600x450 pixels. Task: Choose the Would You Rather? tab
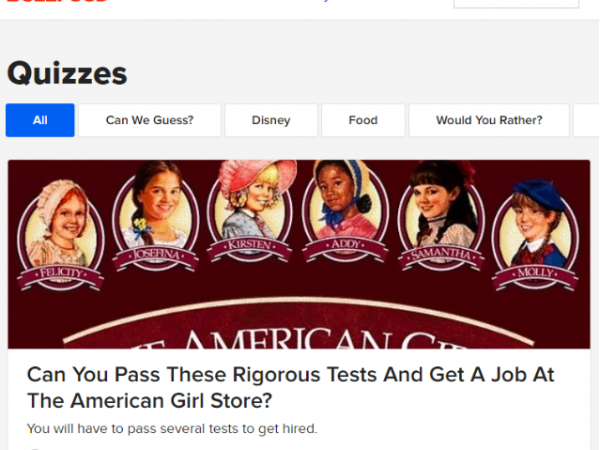click(x=489, y=120)
